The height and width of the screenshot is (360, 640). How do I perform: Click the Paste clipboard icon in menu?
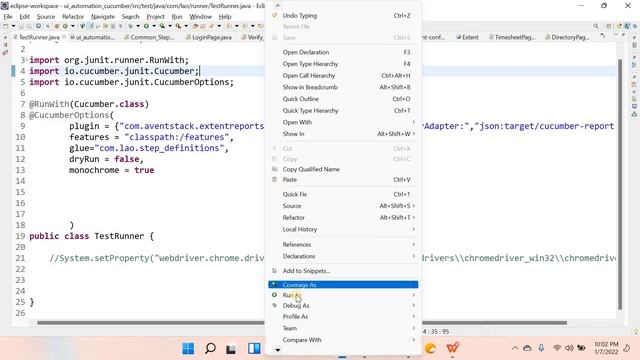point(274,180)
